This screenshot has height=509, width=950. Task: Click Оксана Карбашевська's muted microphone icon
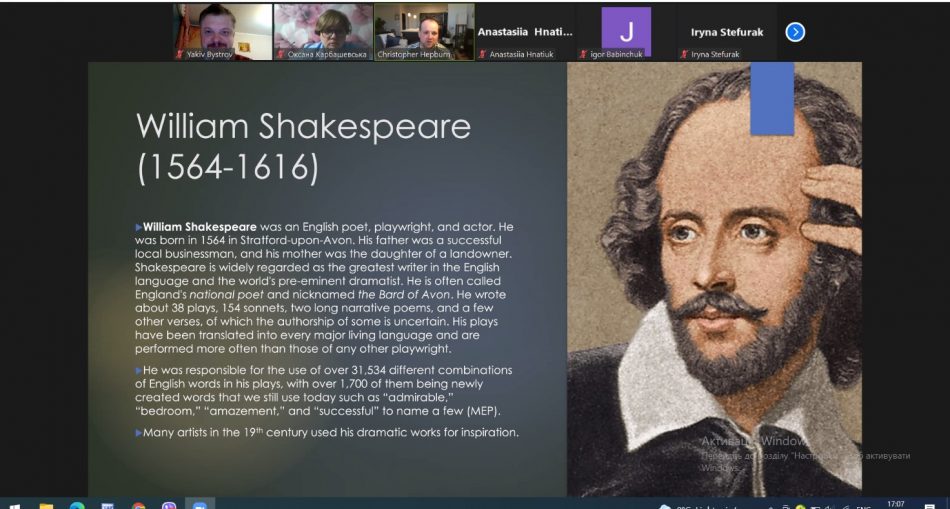point(281,54)
